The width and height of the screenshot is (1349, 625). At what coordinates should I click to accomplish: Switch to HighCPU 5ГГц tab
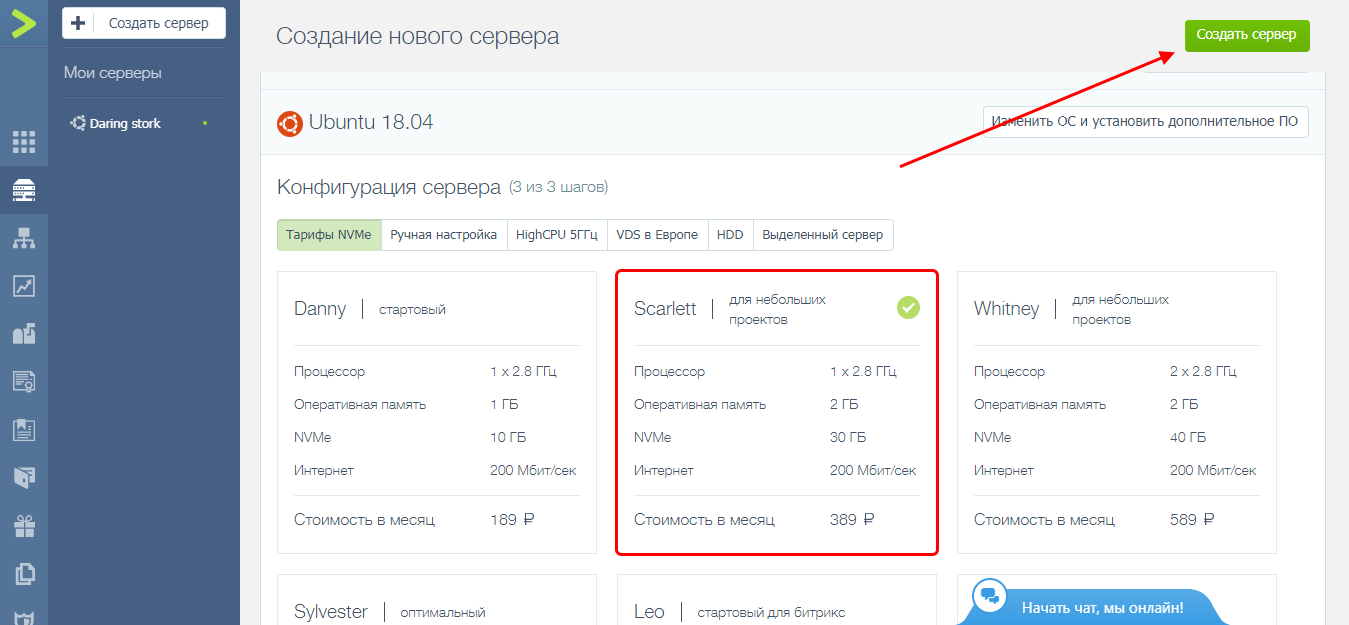pos(556,235)
